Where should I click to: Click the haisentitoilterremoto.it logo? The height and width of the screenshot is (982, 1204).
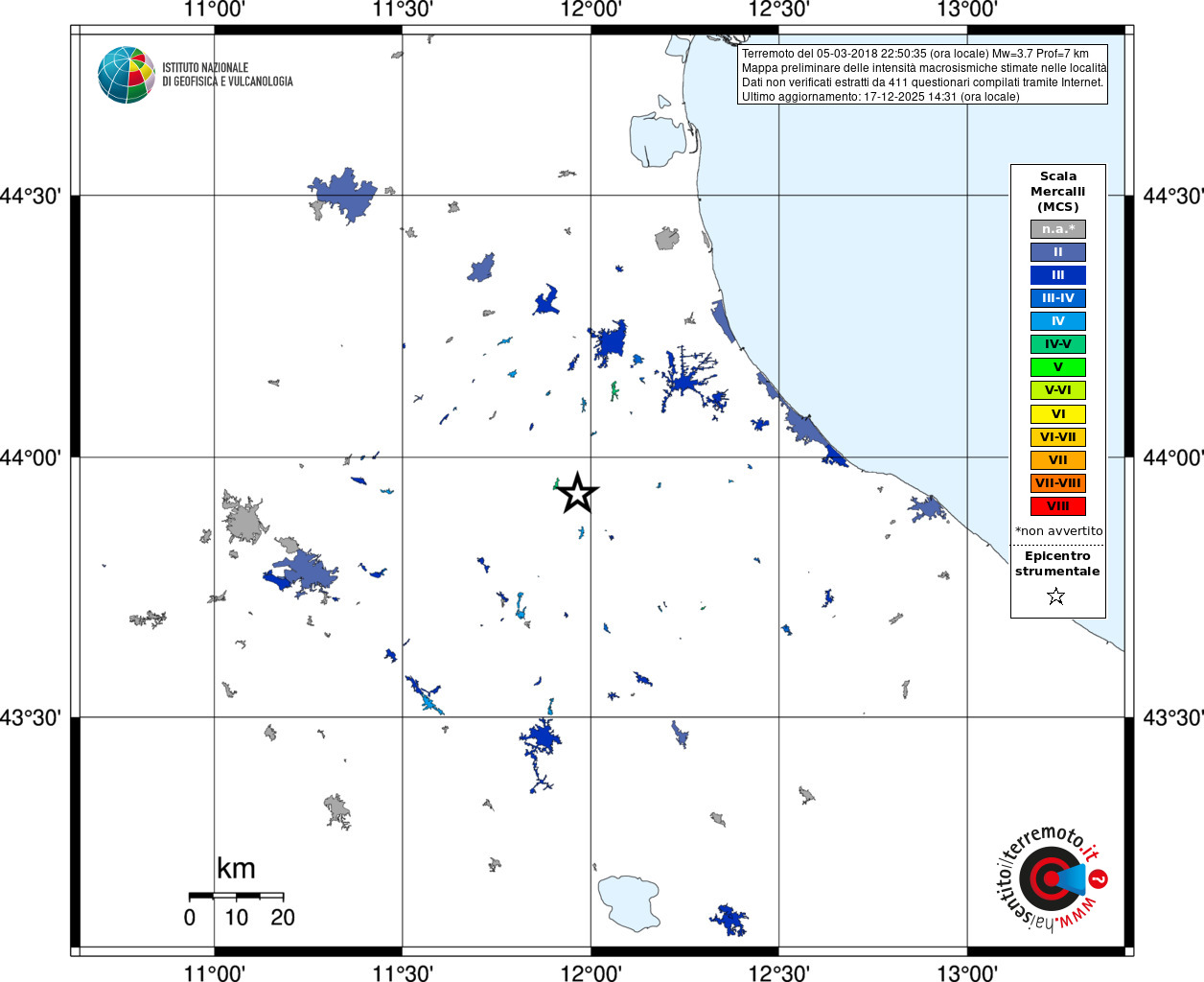click(x=1053, y=878)
